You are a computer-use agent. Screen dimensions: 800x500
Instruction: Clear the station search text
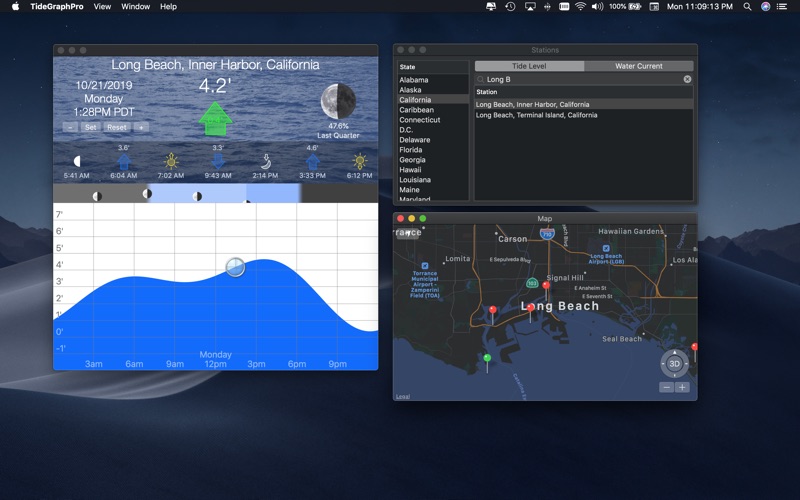687,79
